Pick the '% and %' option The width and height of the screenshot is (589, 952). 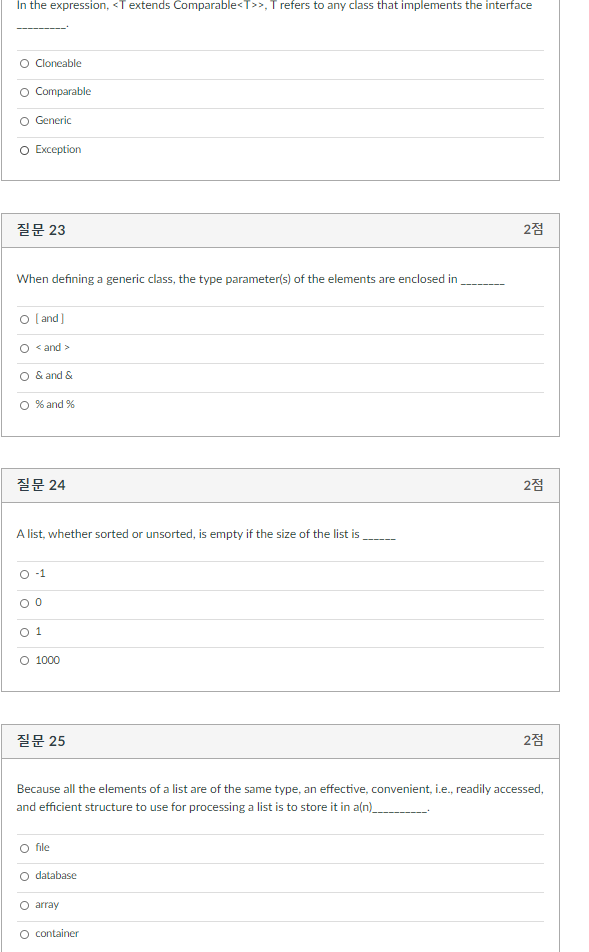[x=24, y=404]
